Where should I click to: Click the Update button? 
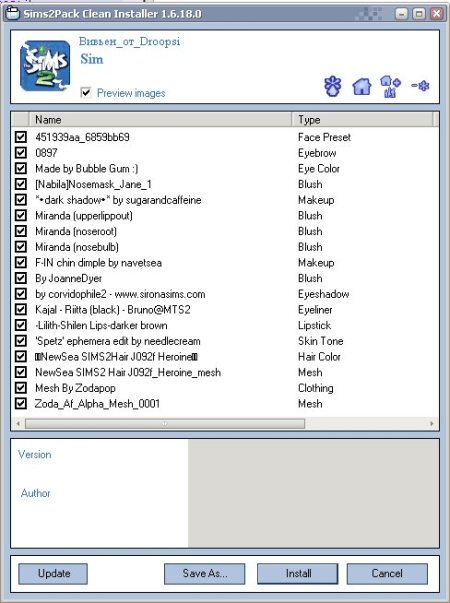click(53, 574)
